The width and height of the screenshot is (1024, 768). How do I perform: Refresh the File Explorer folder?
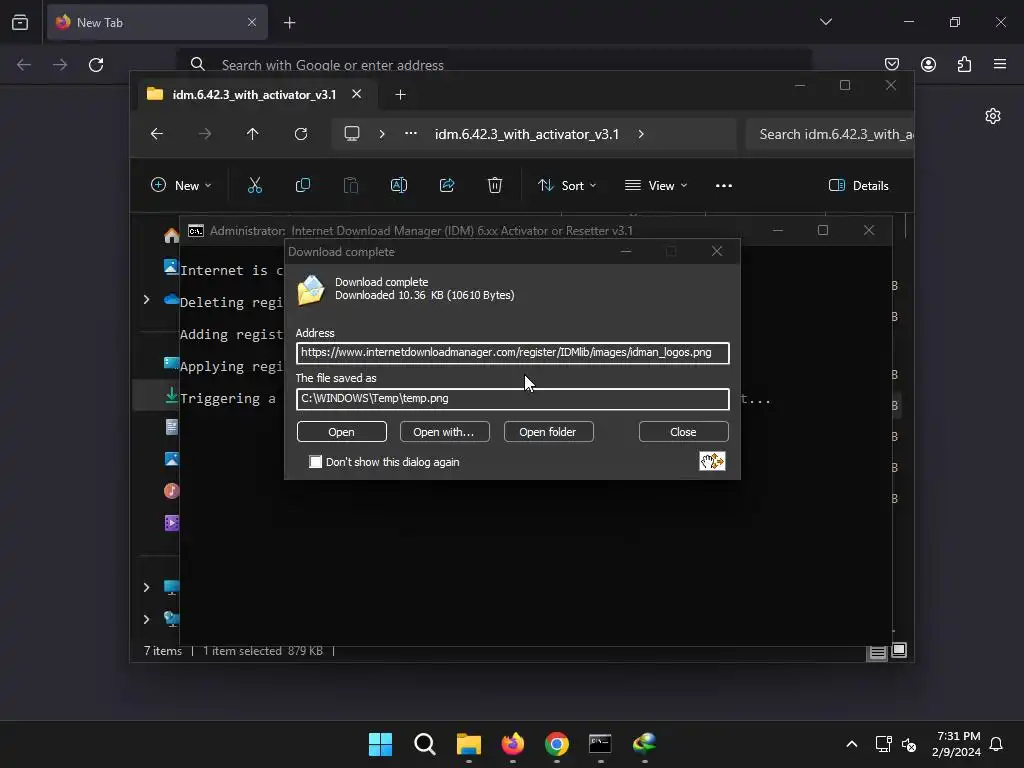point(301,134)
